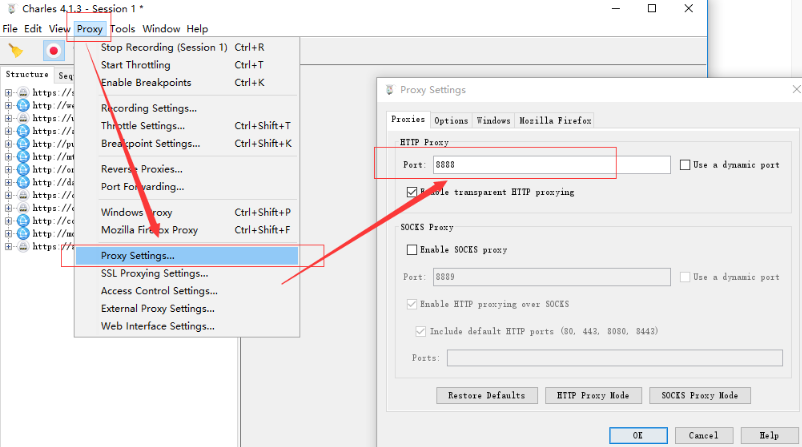The image size is (802, 447).
Task: Click HTTP Proxy Mode button
Action: click(593, 395)
